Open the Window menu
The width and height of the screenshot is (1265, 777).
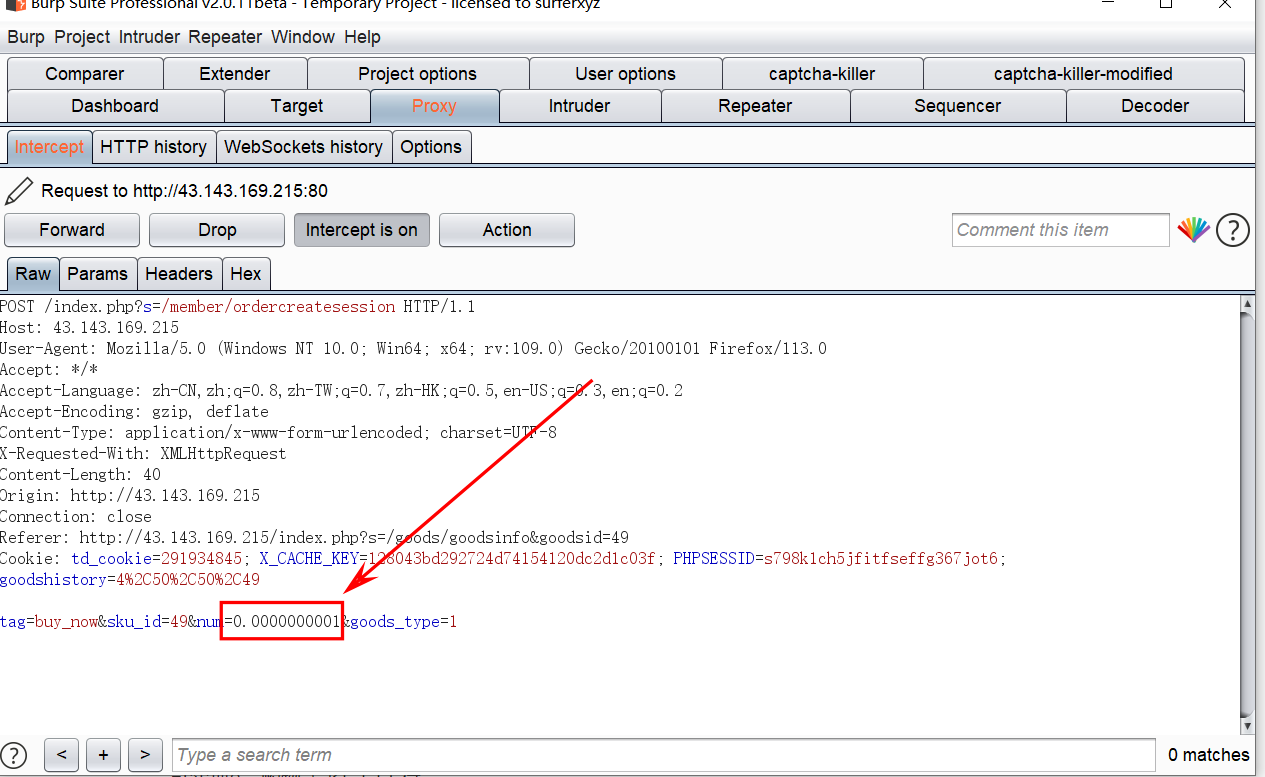coord(303,37)
